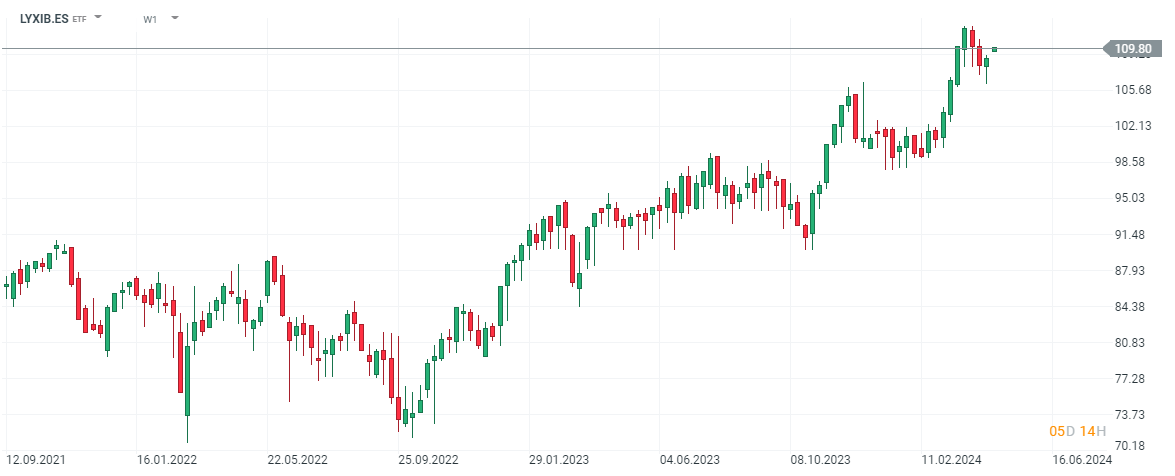Click the latest small green candle
This screenshot has width=1175, height=476.
[x=994, y=49]
